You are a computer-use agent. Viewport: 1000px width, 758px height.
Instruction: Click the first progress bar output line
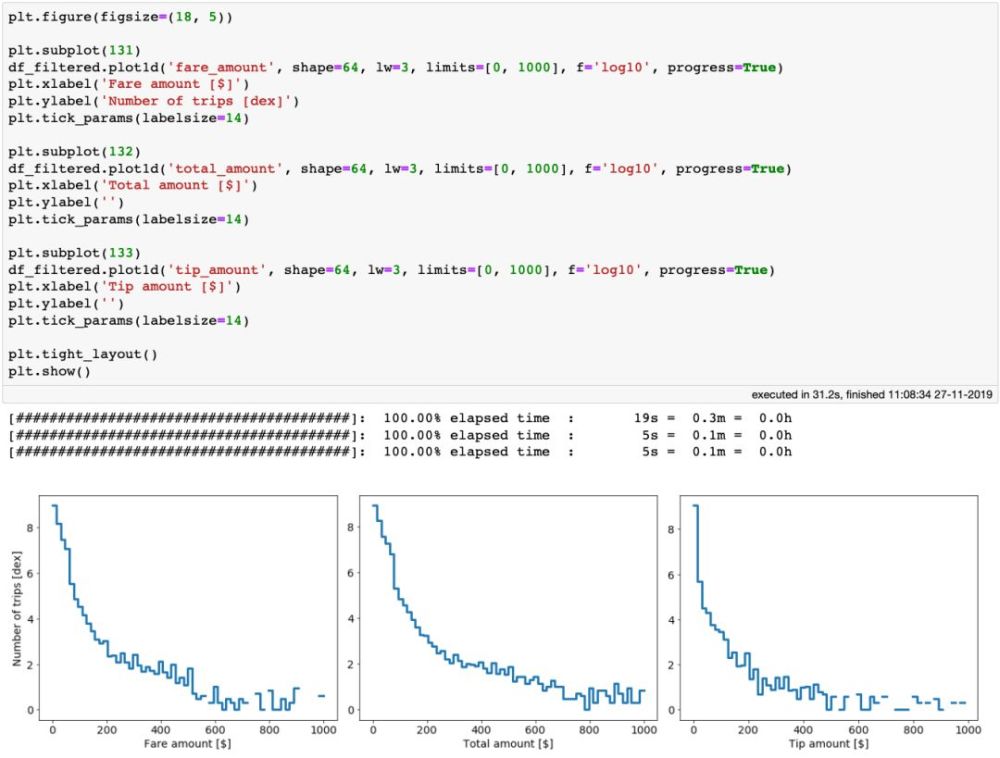(x=400, y=418)
